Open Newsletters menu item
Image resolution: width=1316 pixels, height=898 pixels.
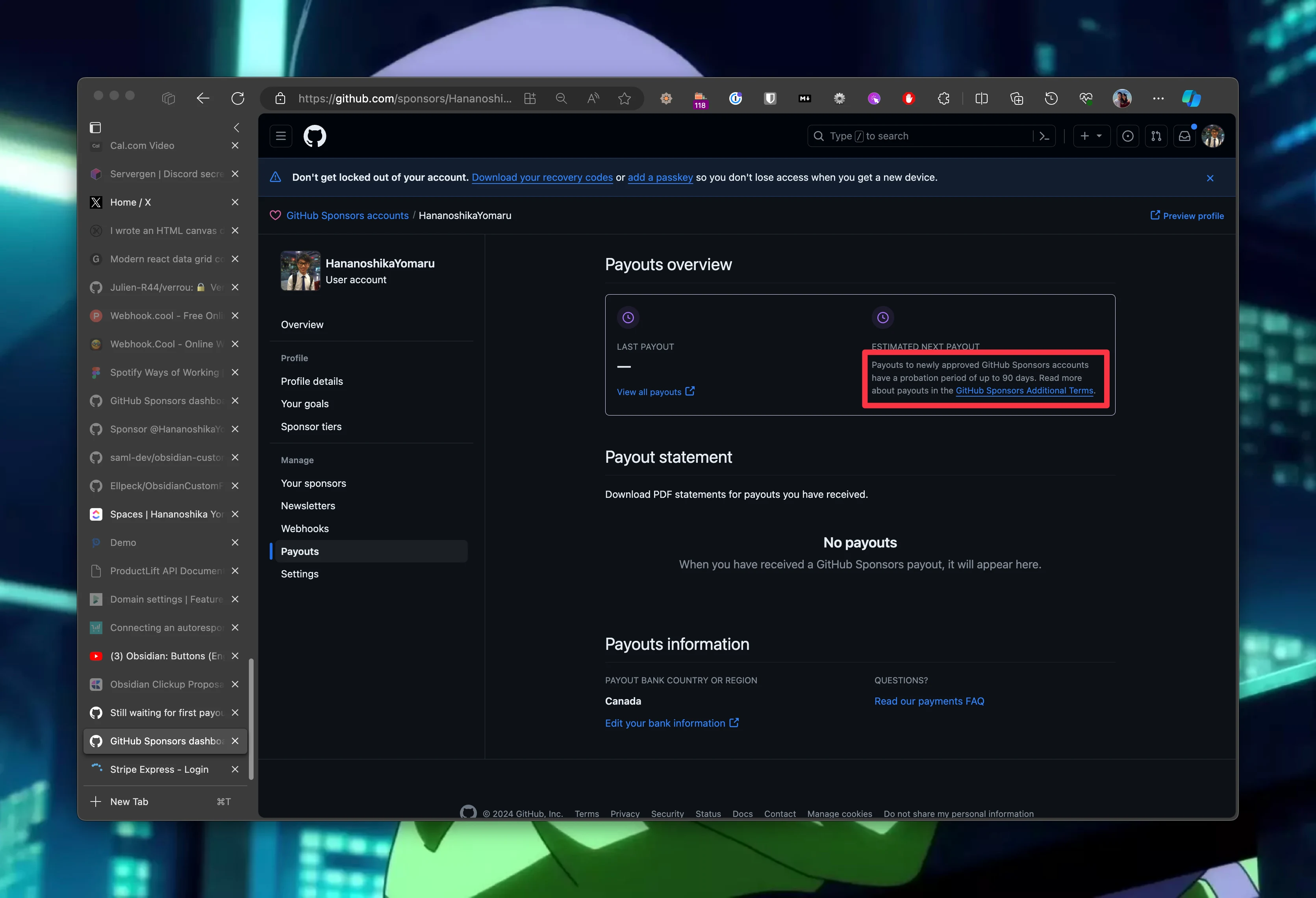pyautogui.click(x=308, y=506)
